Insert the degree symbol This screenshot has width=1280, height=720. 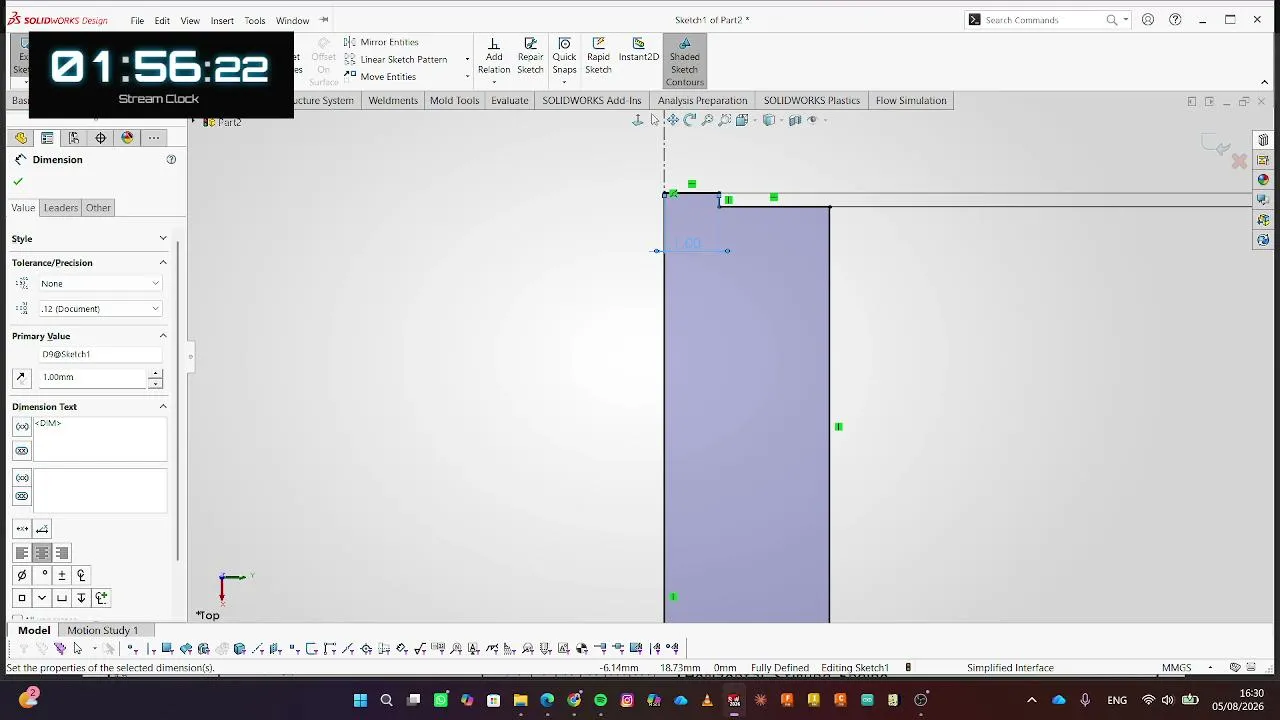click(x=42, y=575)
